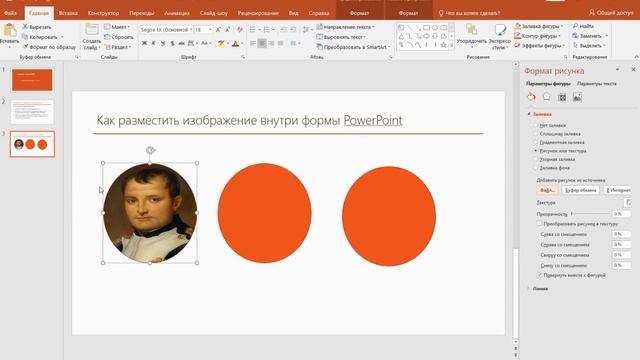Screen dimensions: 640x360
Task: Select 'Нет заливки' no fill radio
Action: pyautogui.click(x=536, y=125)
